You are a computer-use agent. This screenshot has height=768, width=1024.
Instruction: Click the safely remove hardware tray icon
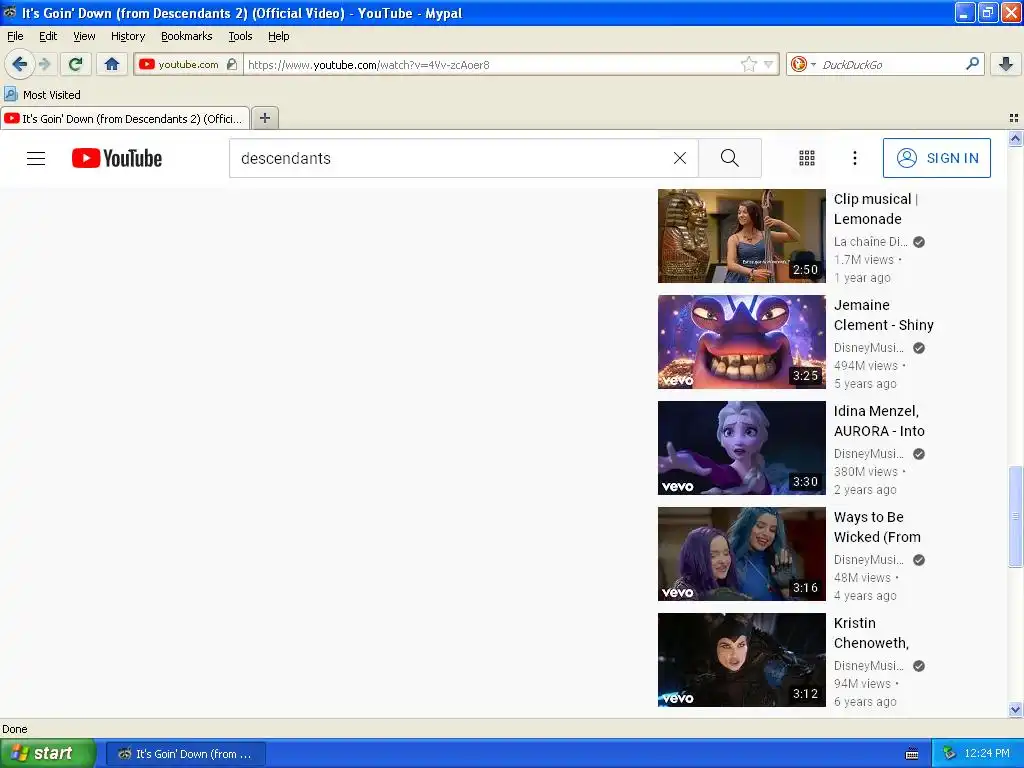coord(949,754)
